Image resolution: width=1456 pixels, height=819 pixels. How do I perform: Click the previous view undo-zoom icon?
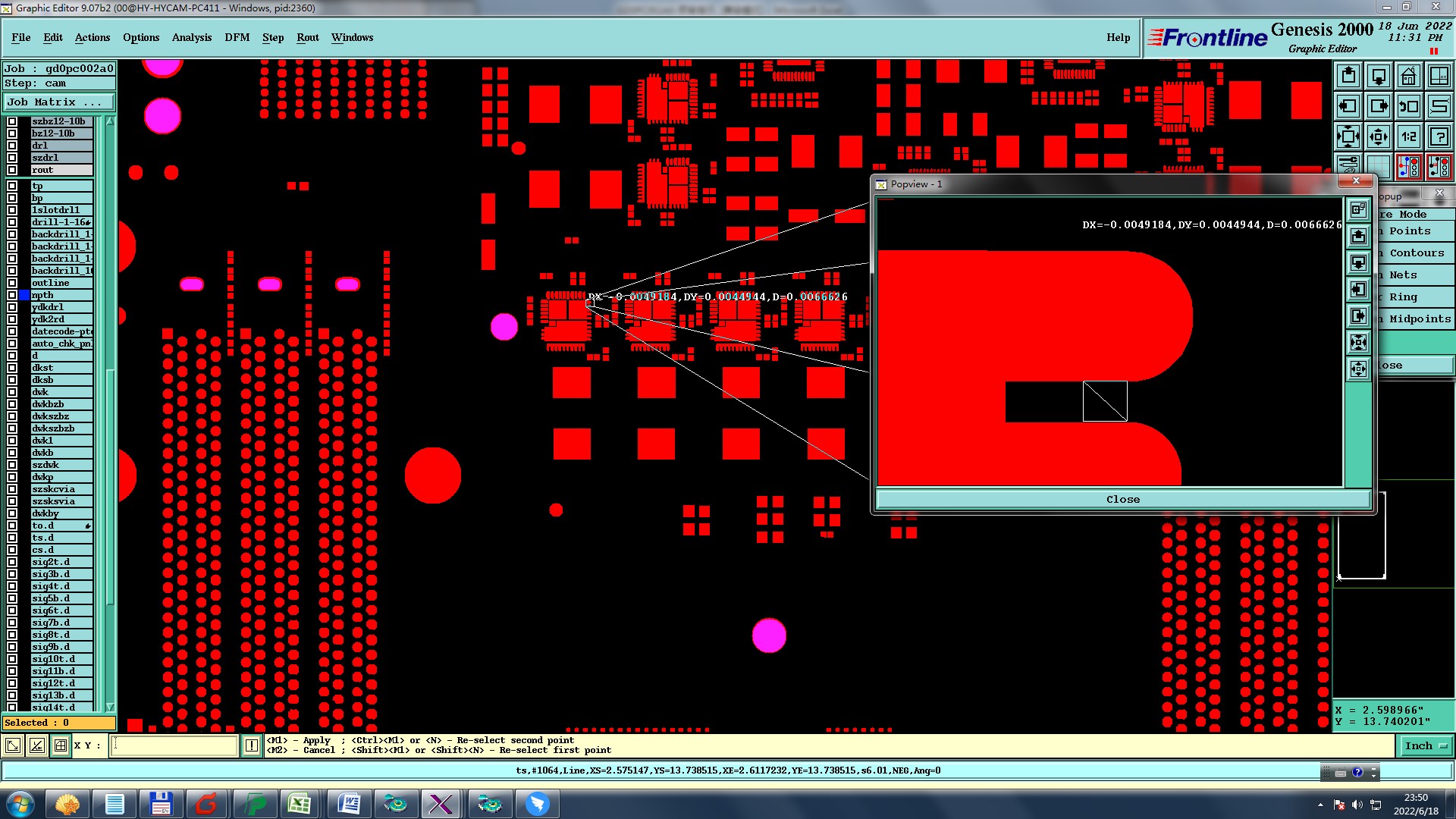[x=1409, y=106]
